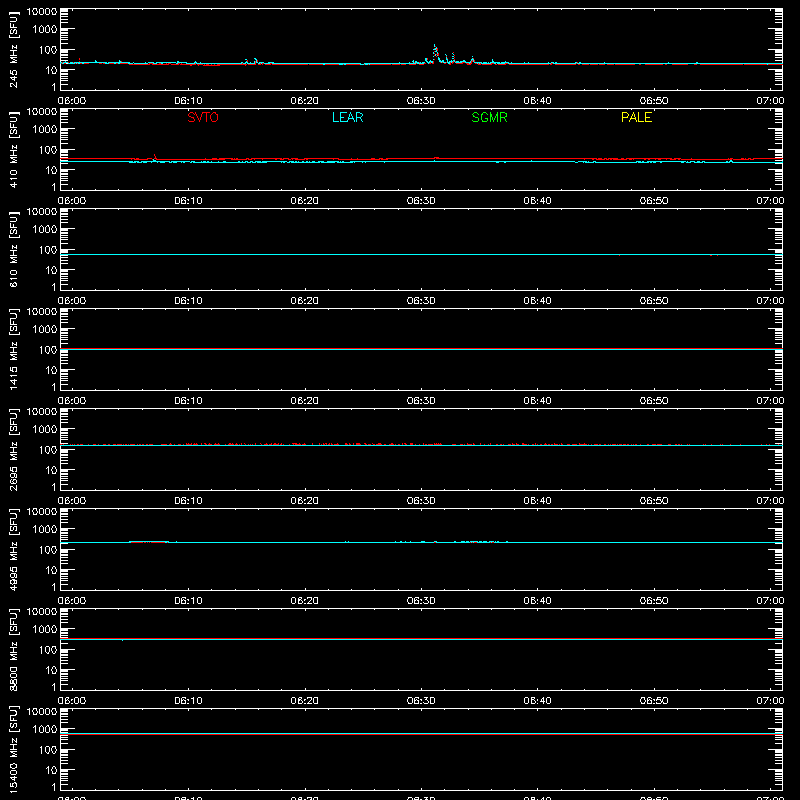Screen dimensions: 800x800
Task: Click 07:00 time label under the 8800 MHz plot
Action: 770,701
